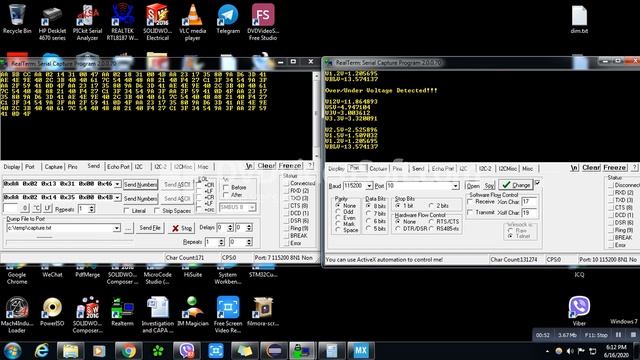The height and width of the screenshot is (360, 640).
Task: Click the Stop button with red X
Action: [x=182, y=228]
